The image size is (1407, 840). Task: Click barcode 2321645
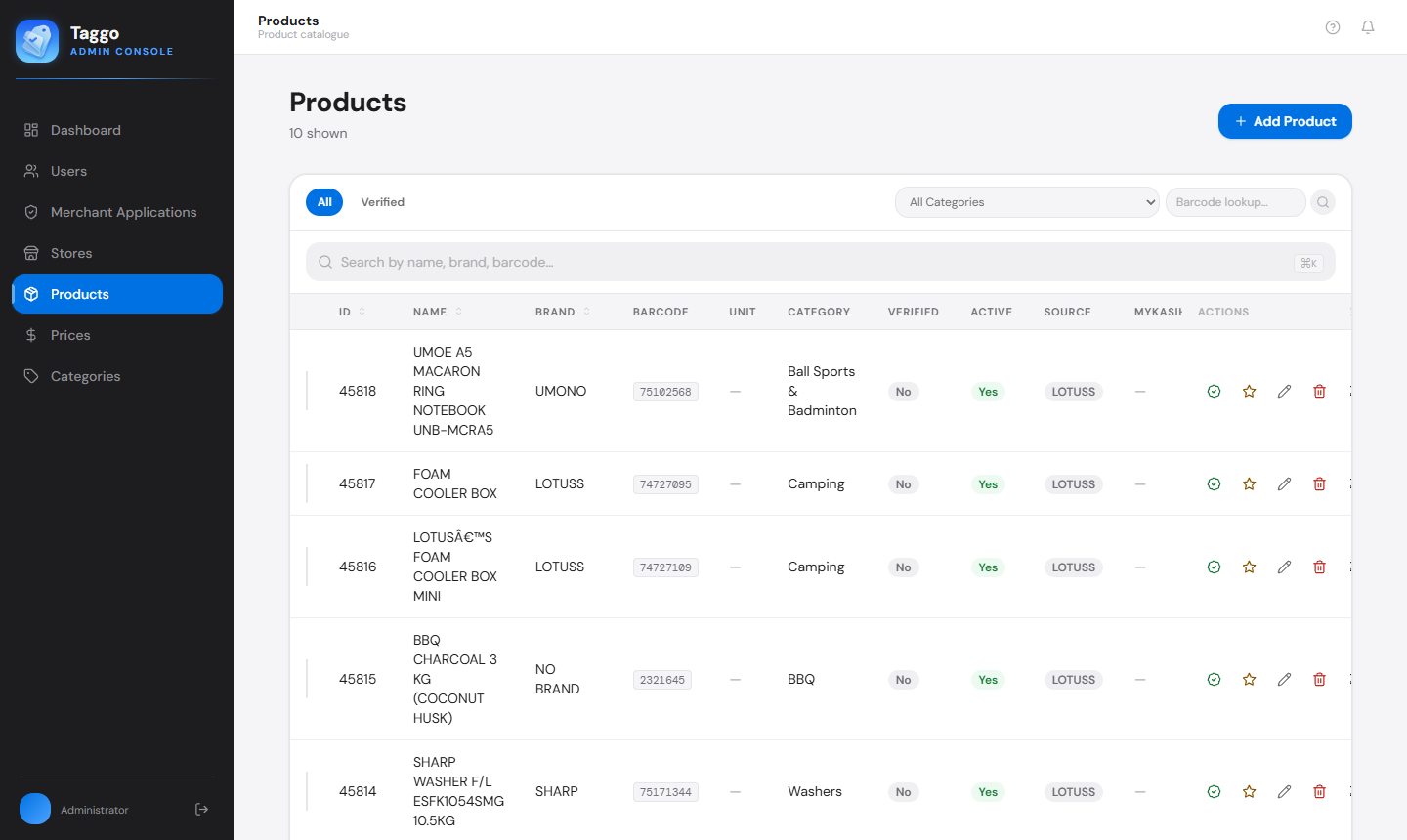click(662, 680)
